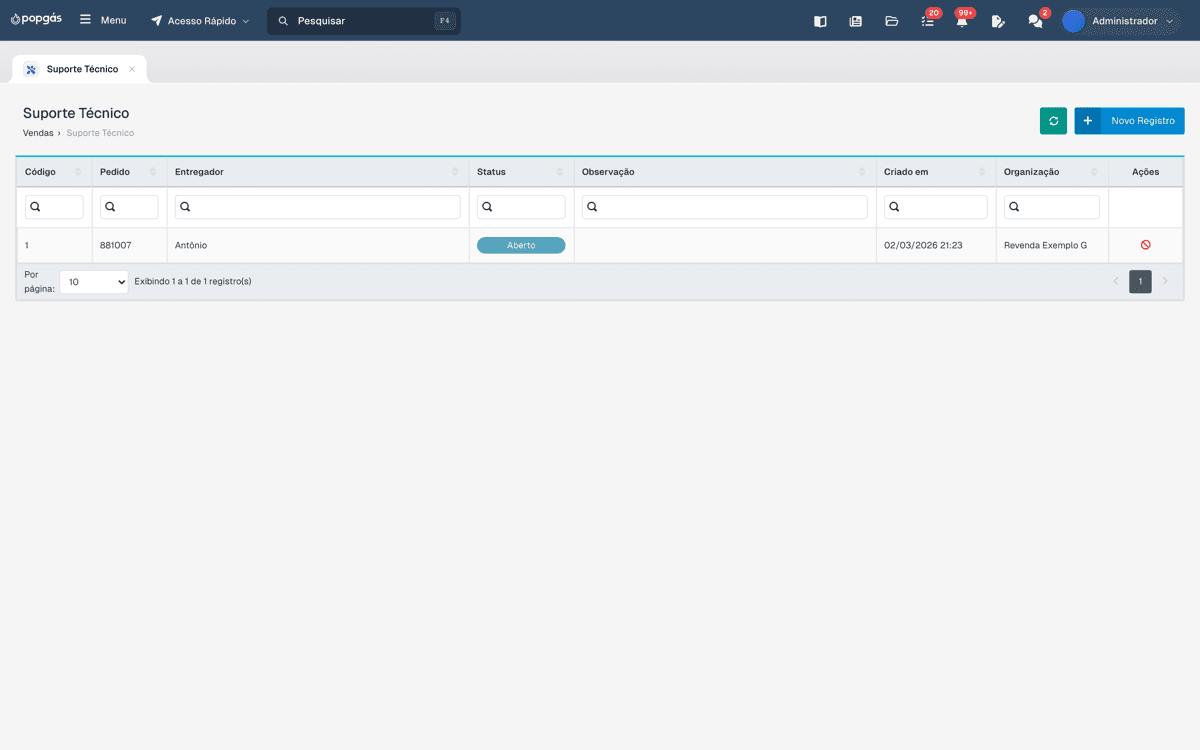Click the Entregador filter field

(318, 207)
